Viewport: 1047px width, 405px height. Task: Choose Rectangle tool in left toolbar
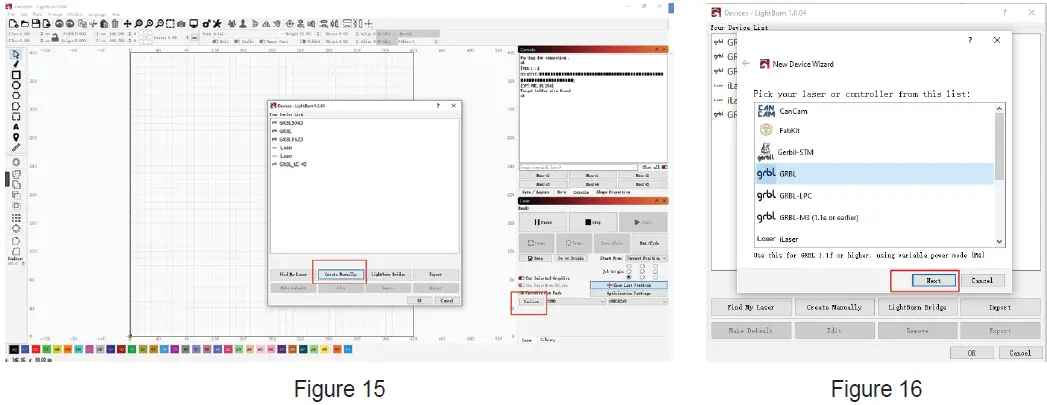coord(16,75)
